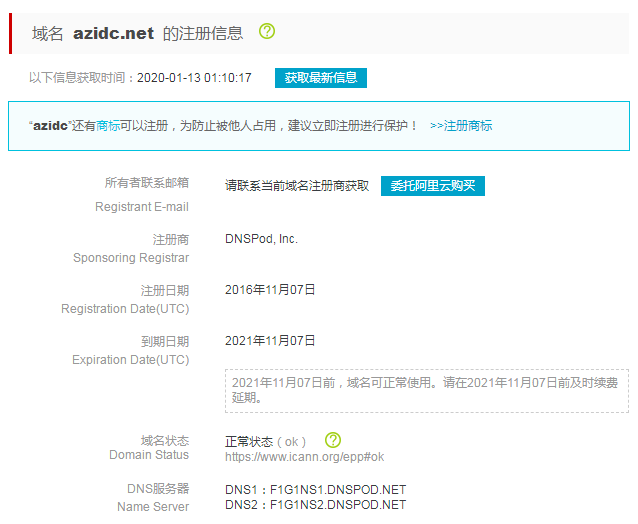Click the 正常状态 (ok) status text

click(266, 441)
